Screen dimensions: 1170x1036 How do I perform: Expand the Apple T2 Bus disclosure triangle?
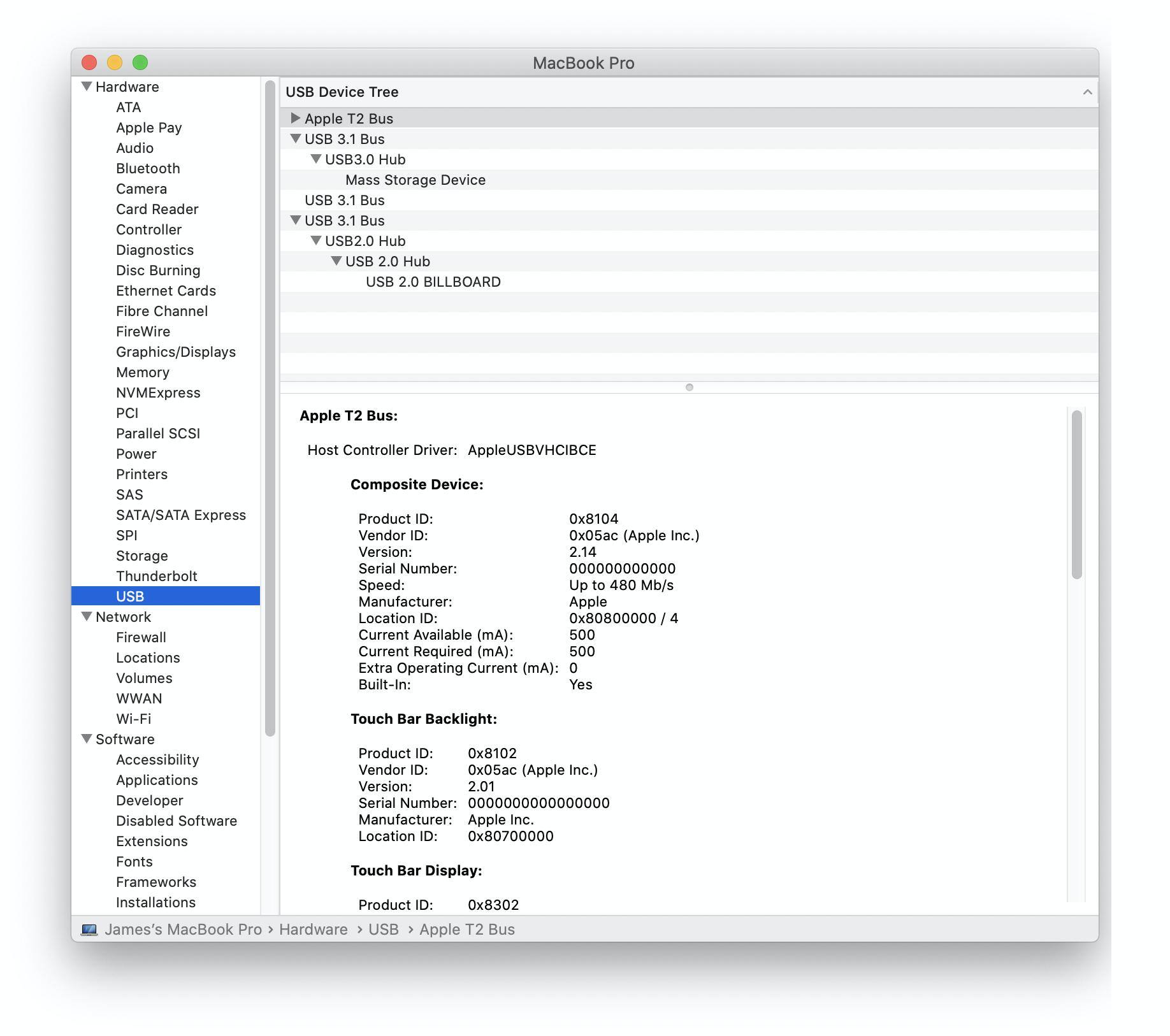[x=295, y=119]
